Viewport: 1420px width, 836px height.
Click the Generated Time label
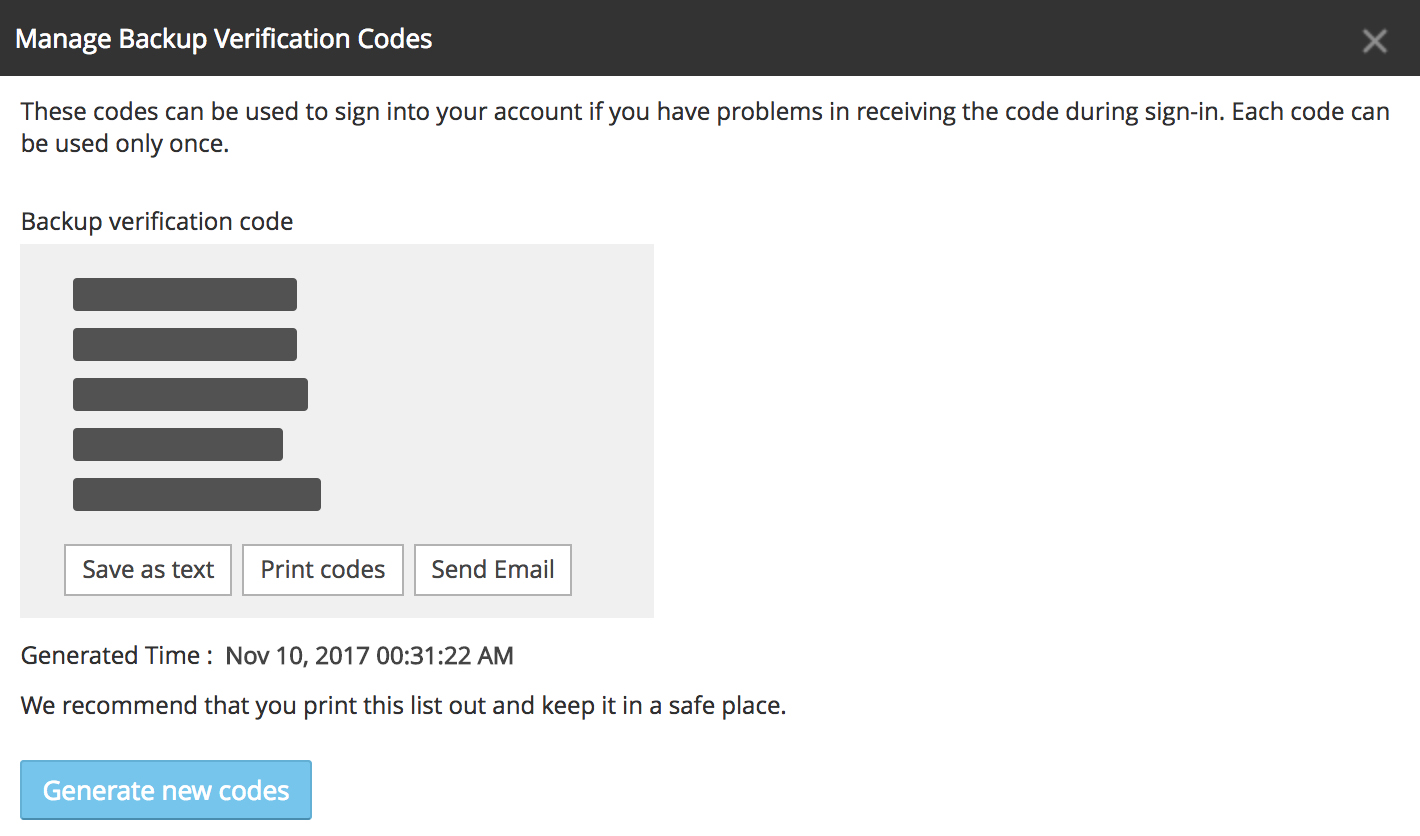pyautogui.click(x=116, y=656)
